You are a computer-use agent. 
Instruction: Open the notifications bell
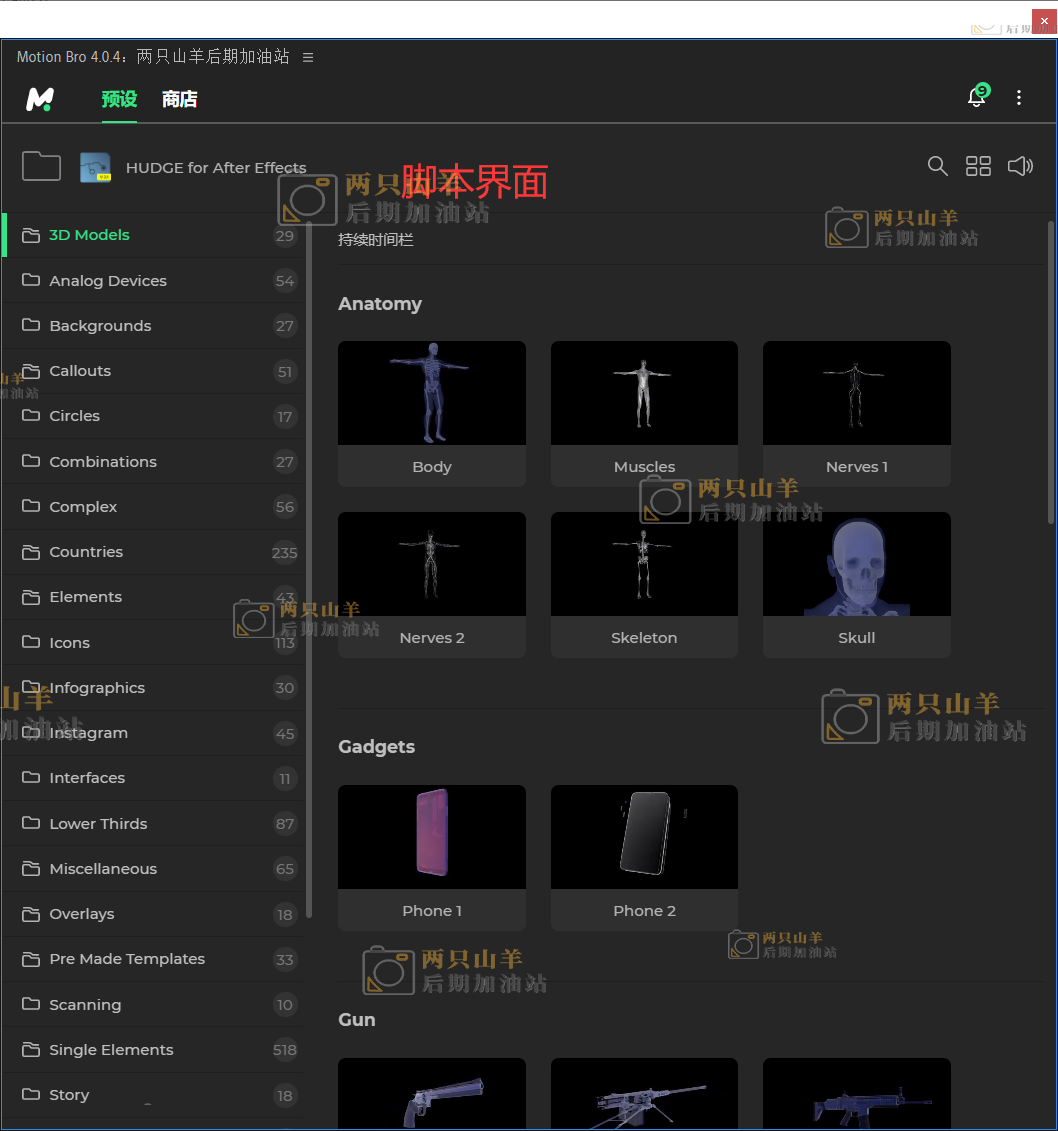click(977, 97)
